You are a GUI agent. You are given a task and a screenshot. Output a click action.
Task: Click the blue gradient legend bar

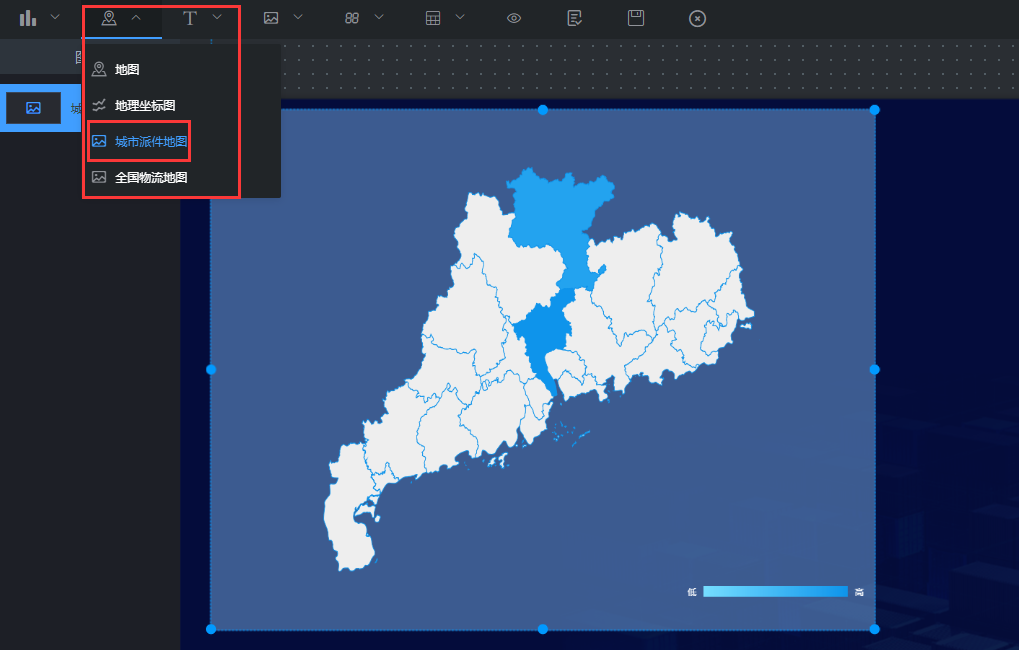(775, 592)
